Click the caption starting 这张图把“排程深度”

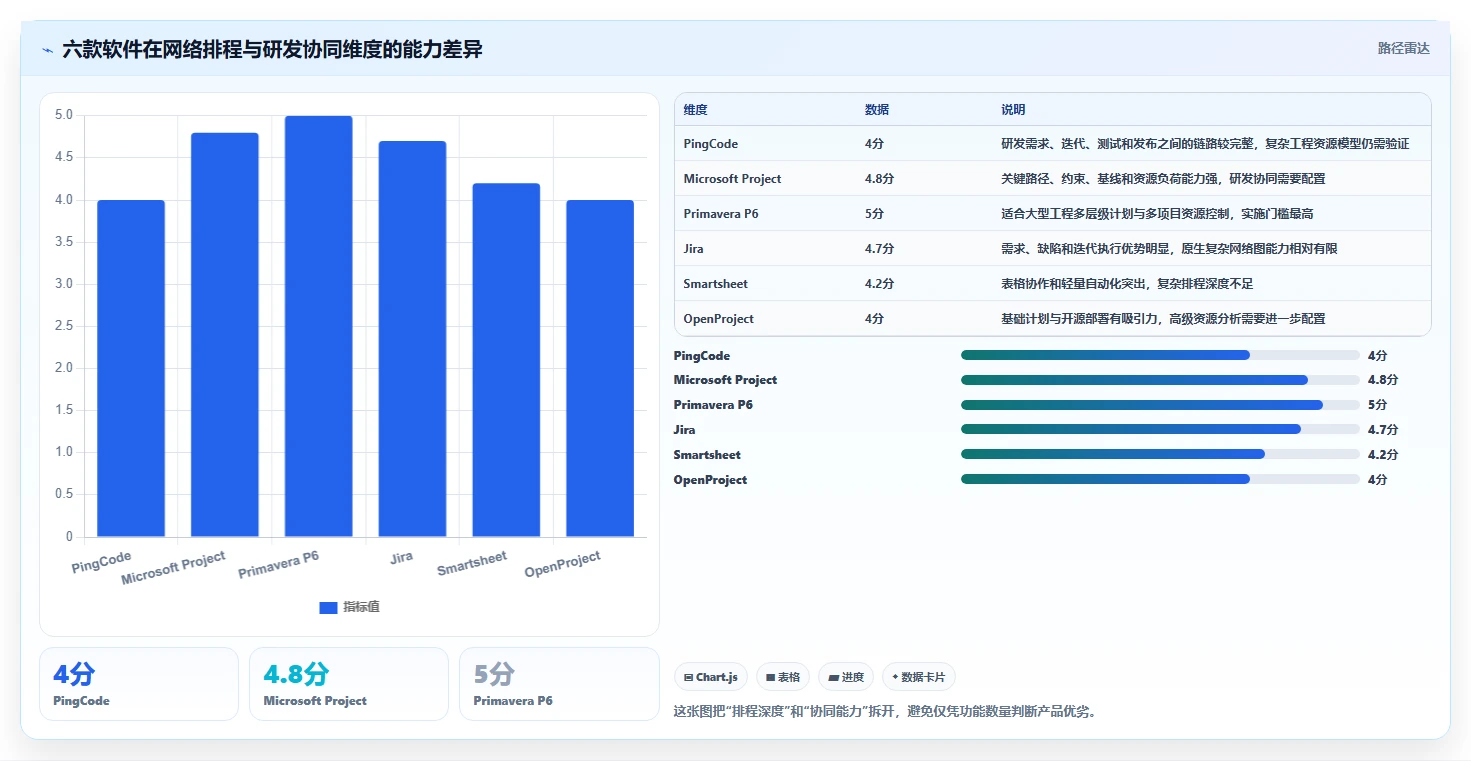point(885,712)
